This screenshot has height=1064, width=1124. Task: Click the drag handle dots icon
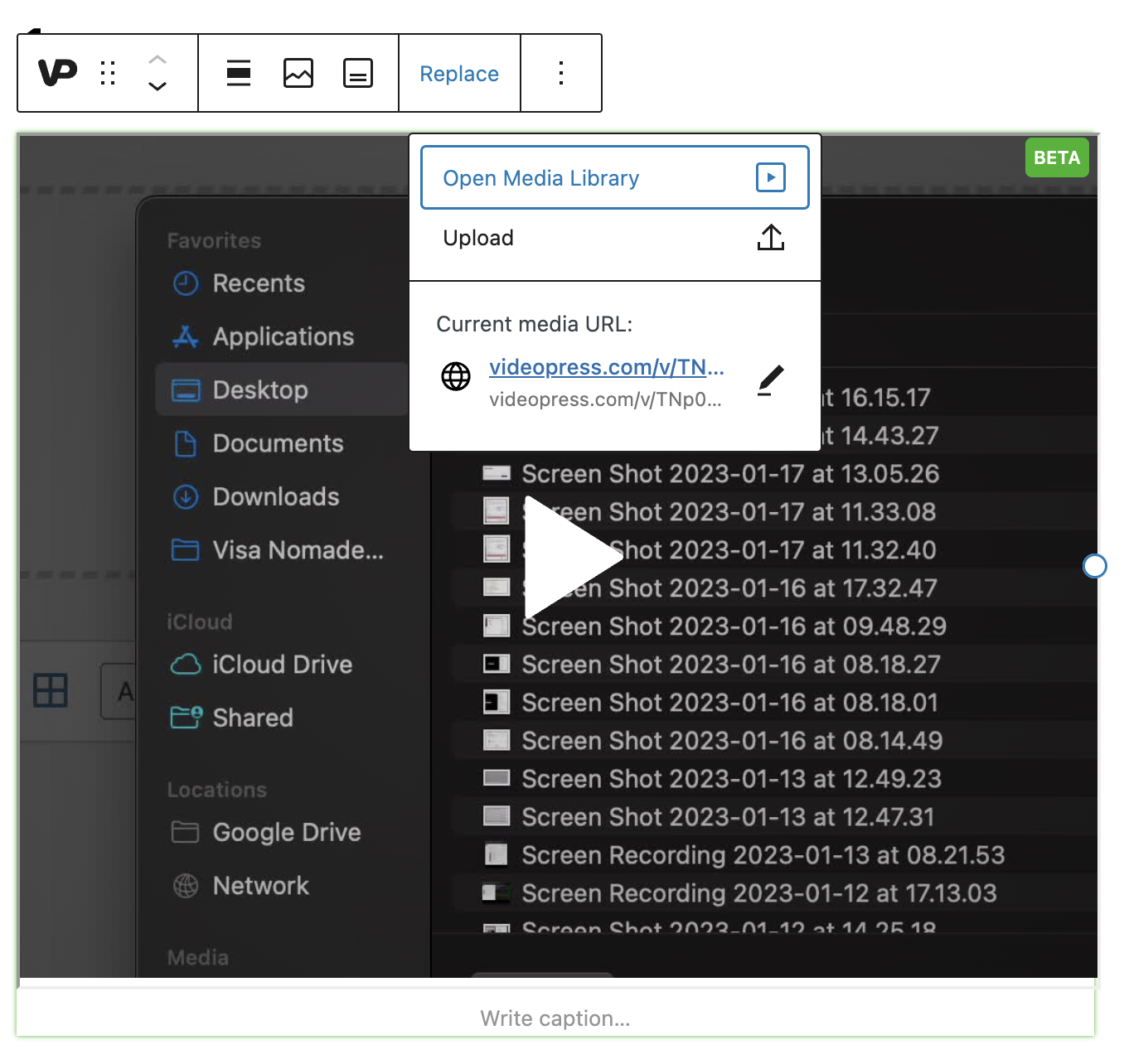click(108, 73)
